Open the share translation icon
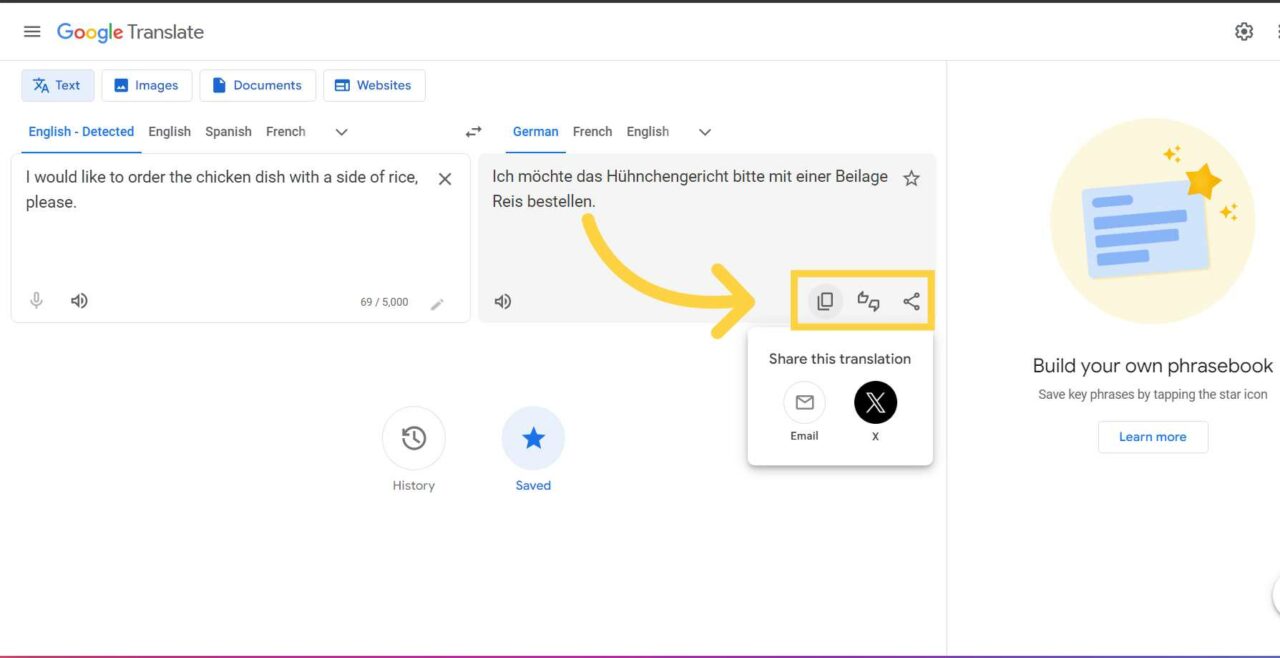Image resolution: width=1280 pixels, height=658 pixels. (911, 300)
